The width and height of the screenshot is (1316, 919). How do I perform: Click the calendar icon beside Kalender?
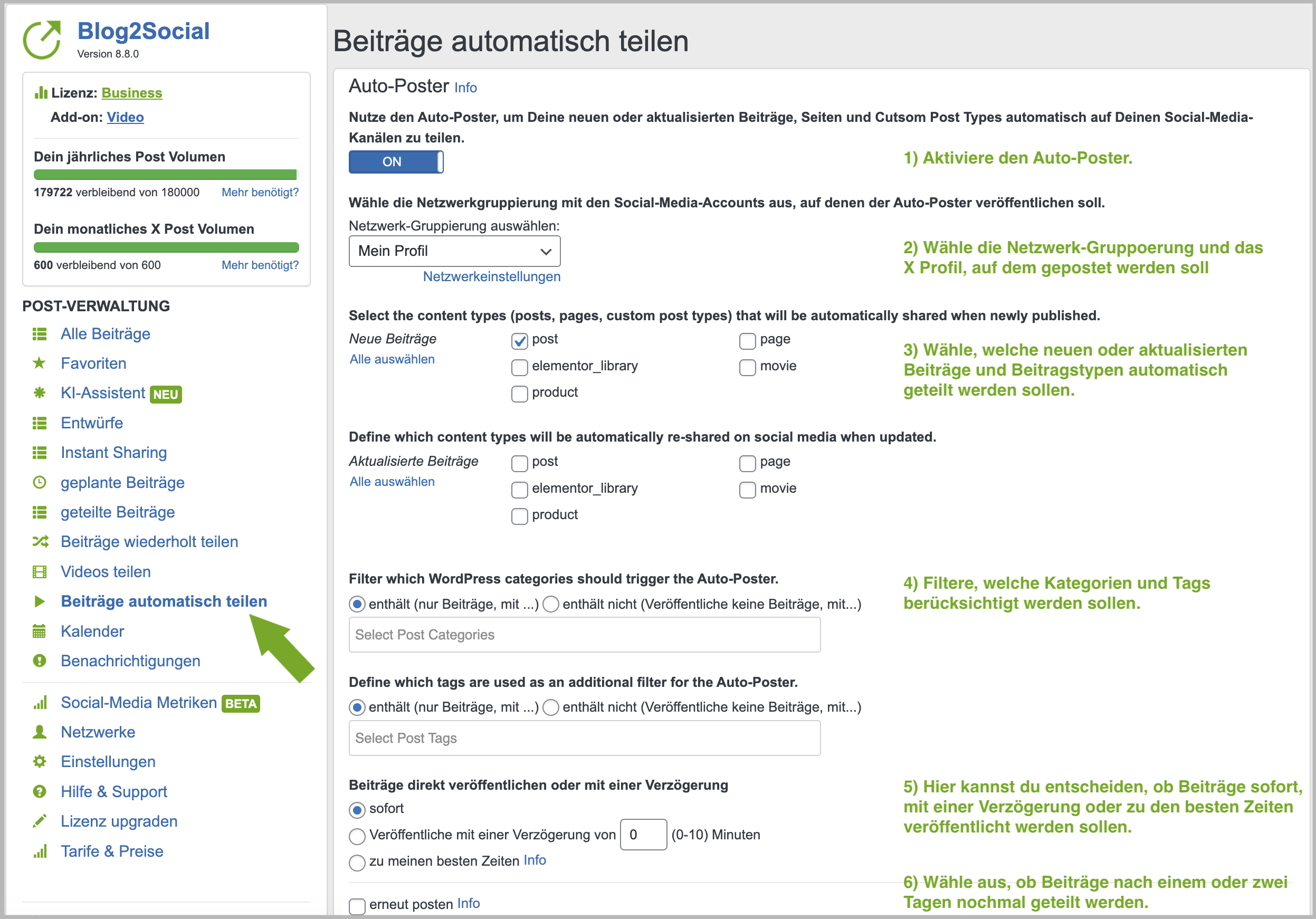click(39, 631)
